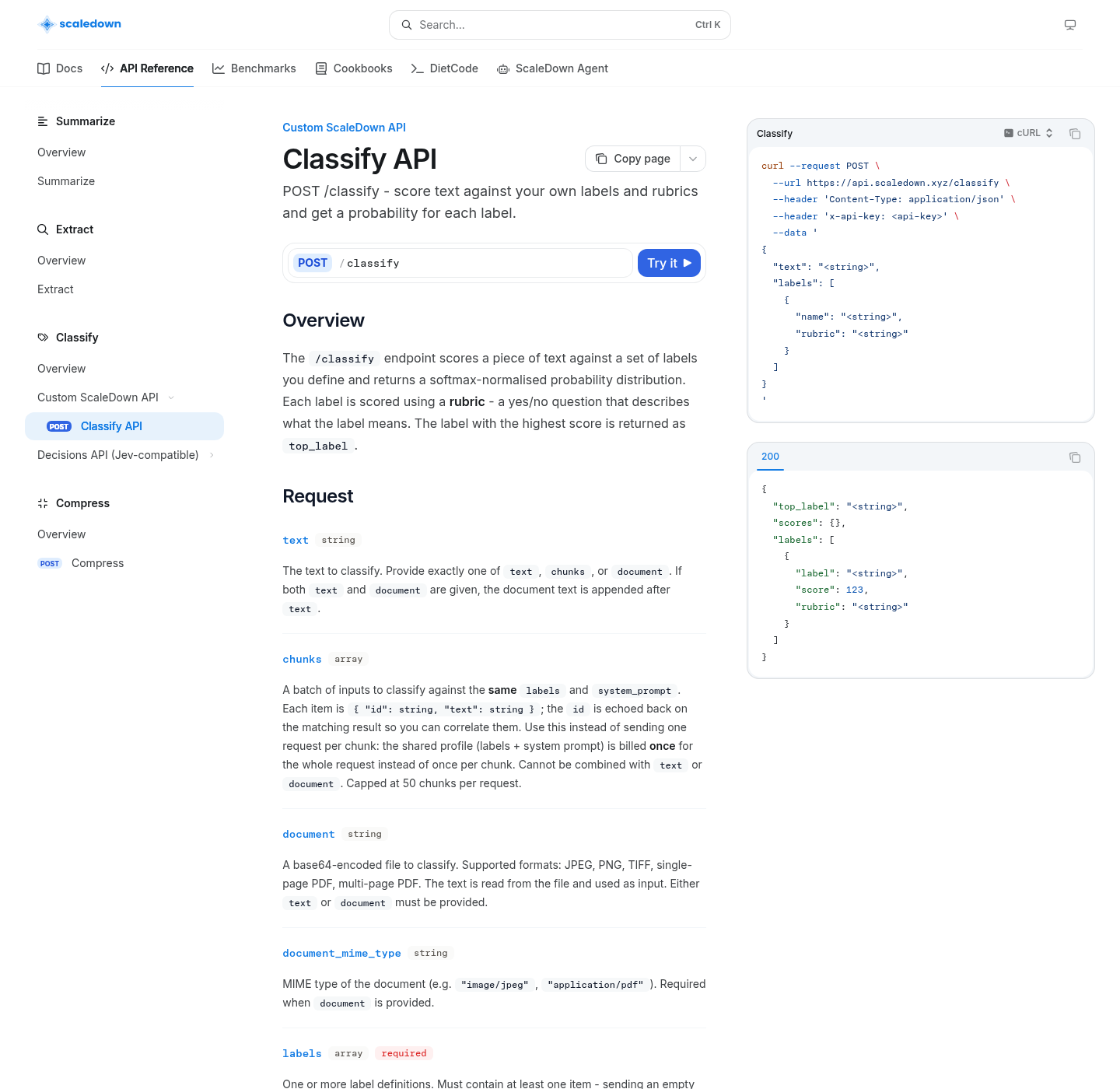Focus the Search input field
Screen dimensions: 1120x1089
pos(560,25)
